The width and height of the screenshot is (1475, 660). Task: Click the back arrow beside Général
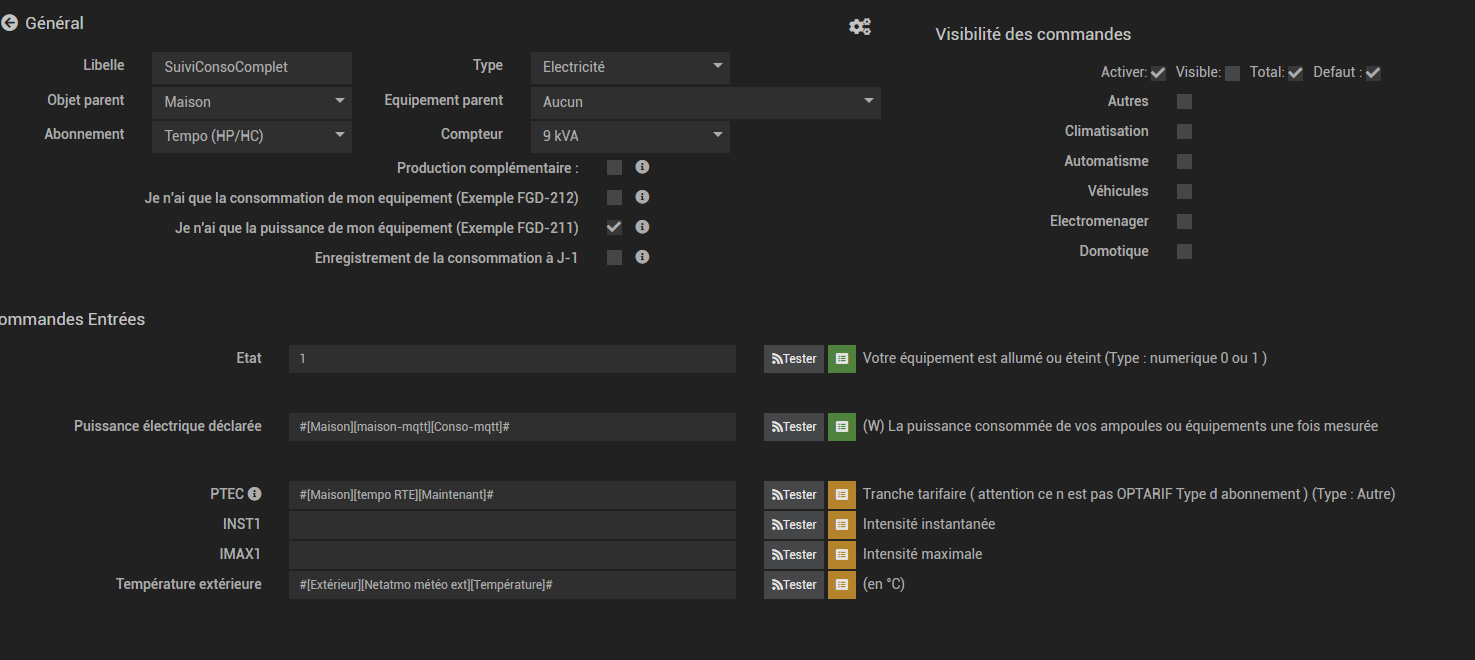pyautogui.click(x=10, y=23)
